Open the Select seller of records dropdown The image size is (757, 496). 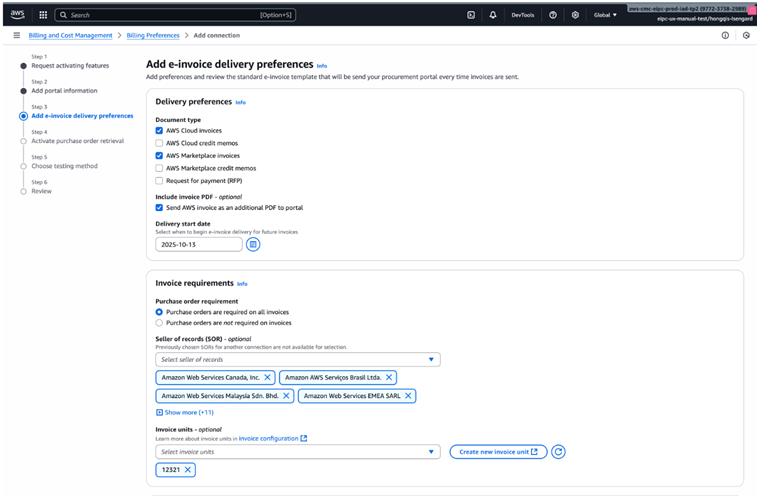(297, 360)
